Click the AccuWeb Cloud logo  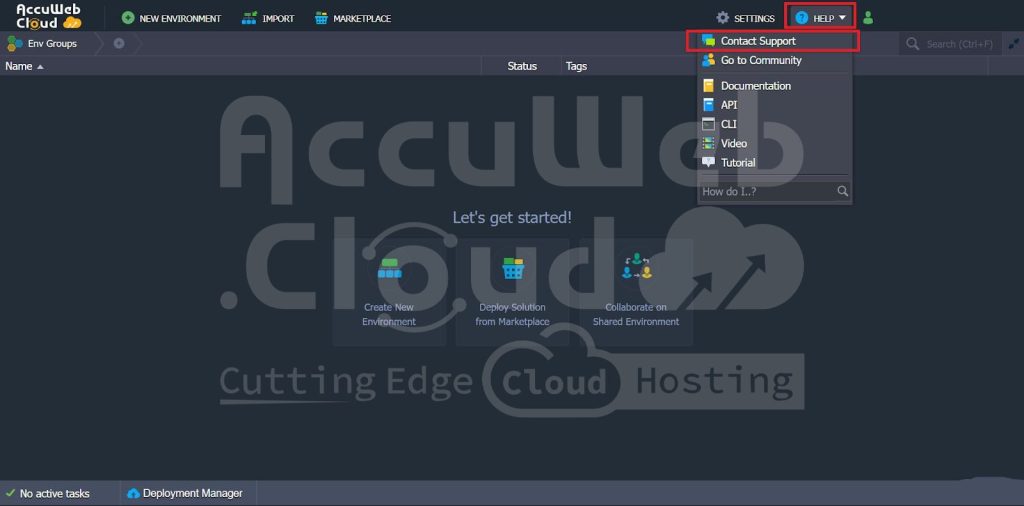[49, 16]
